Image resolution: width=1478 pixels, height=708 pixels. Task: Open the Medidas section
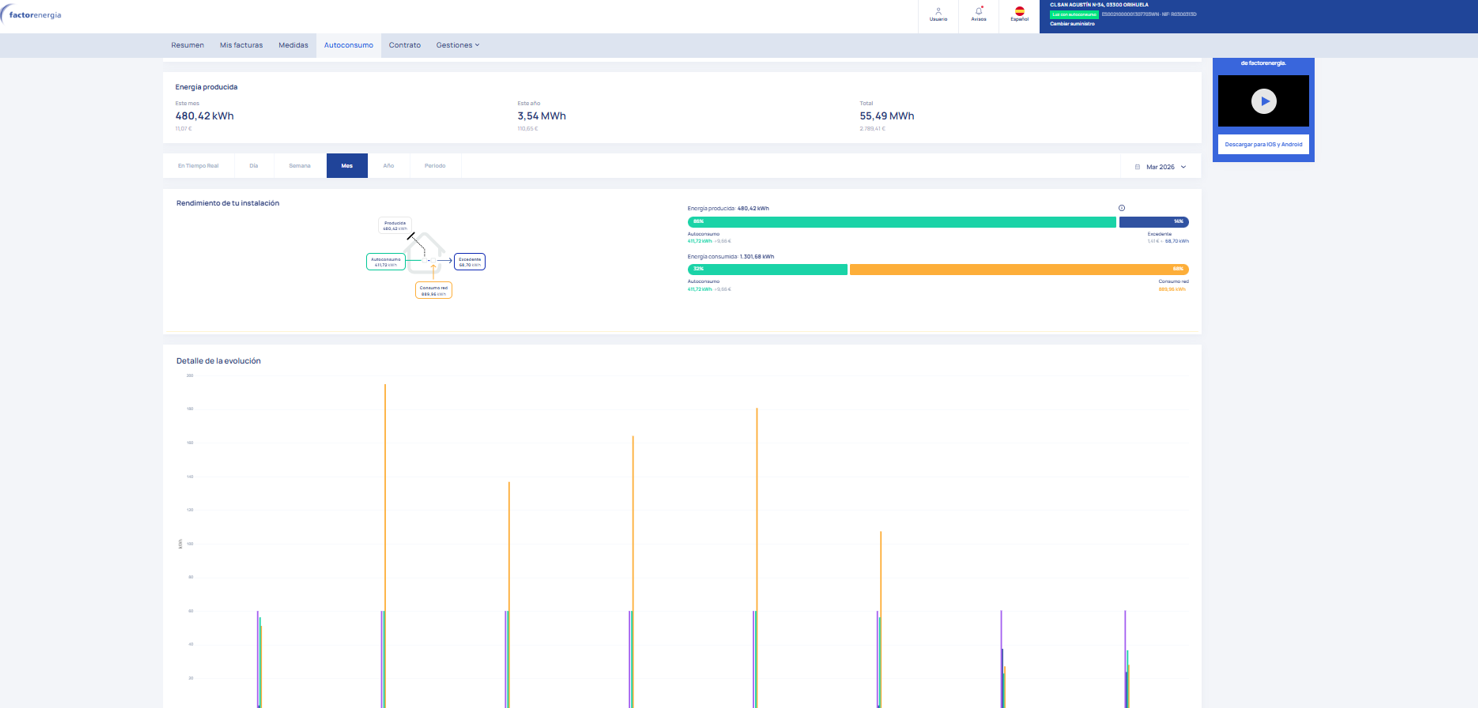293,45
